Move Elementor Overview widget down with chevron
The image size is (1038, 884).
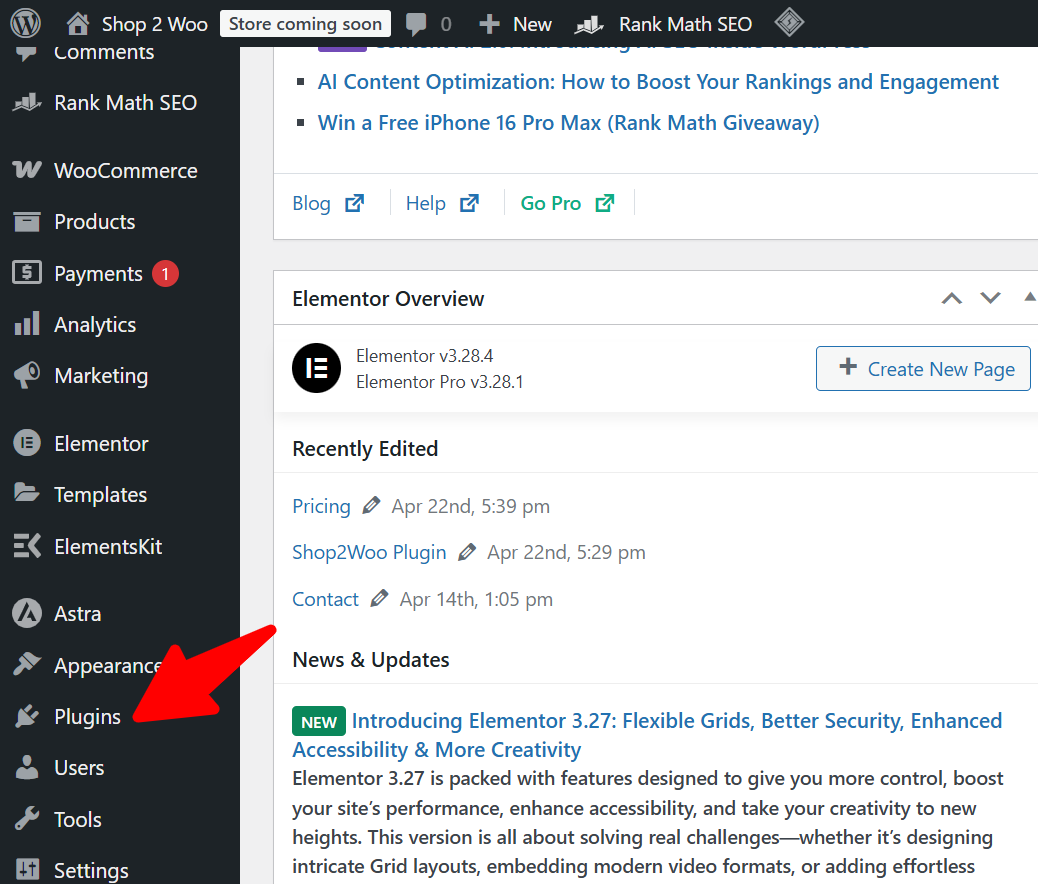pyautogui.click(x=990, y=298)
